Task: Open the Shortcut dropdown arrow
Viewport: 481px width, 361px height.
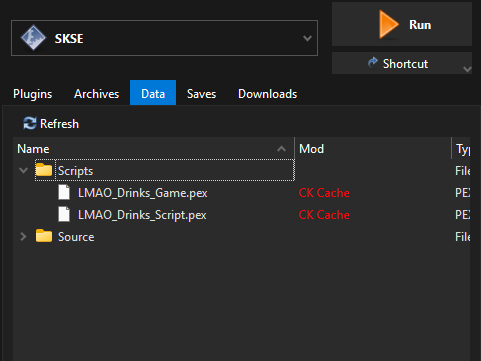Action: click(x=467, y=69)
